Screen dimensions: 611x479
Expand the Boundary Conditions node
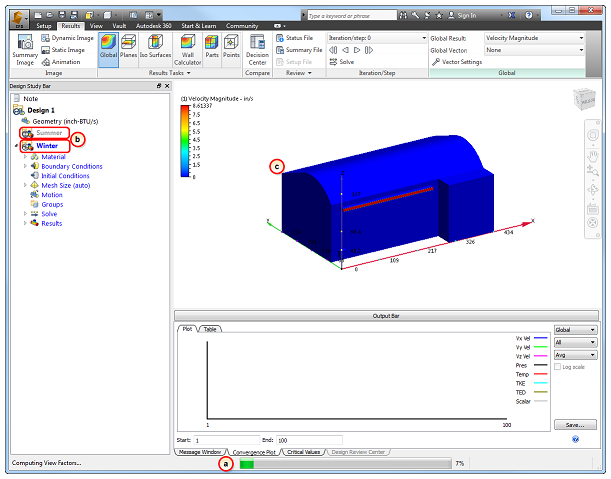[25, 166]
